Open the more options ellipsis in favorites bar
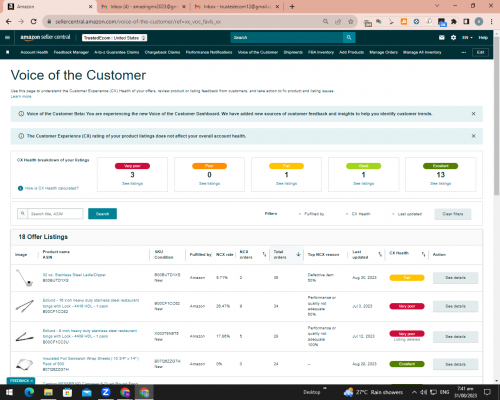The image size is (500, 400). (464, 52)
